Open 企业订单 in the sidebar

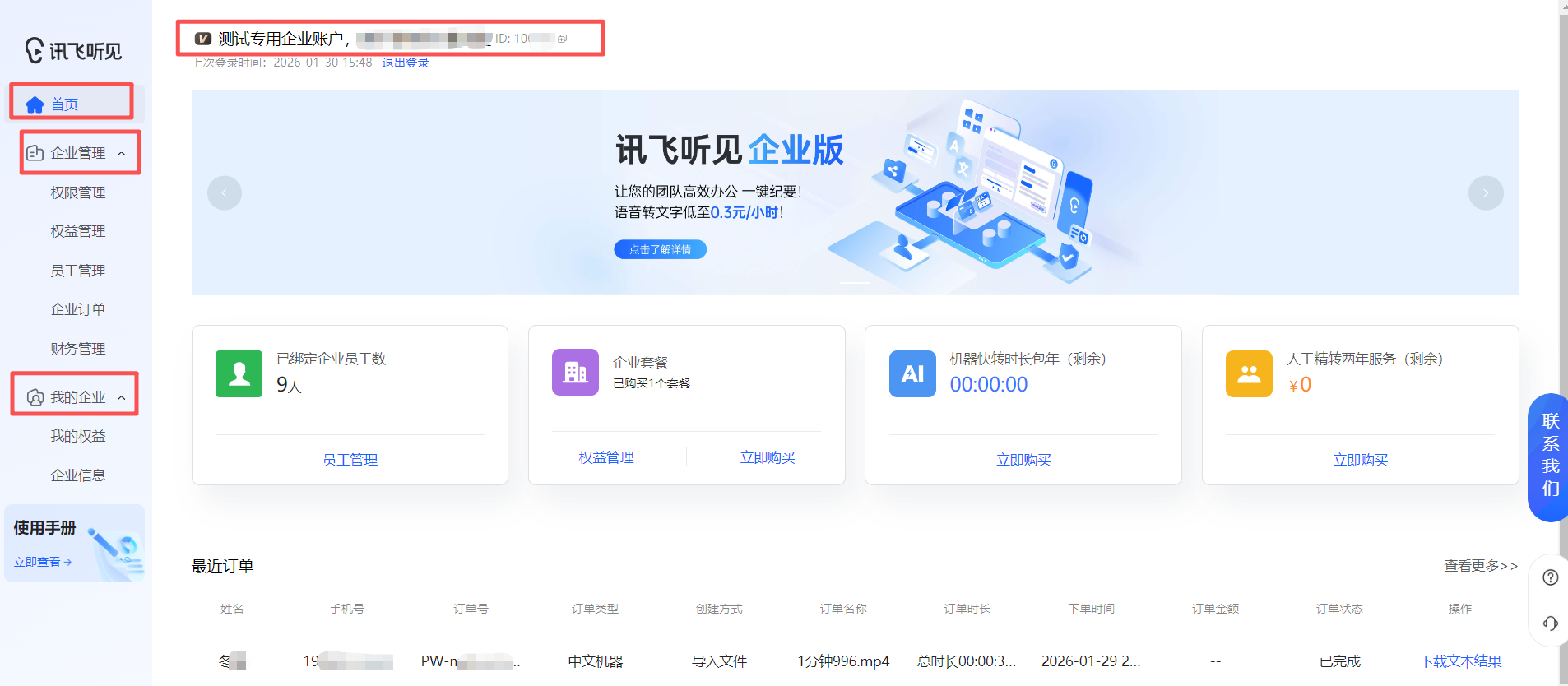[78, 309]
